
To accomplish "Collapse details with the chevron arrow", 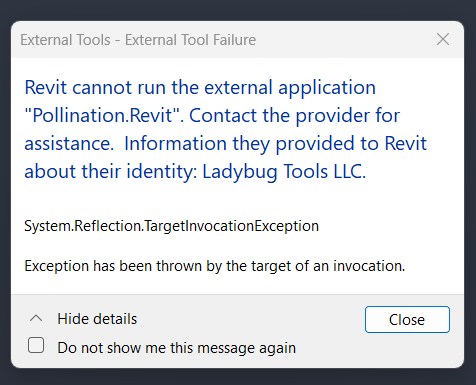I will (x=36, y=318).
